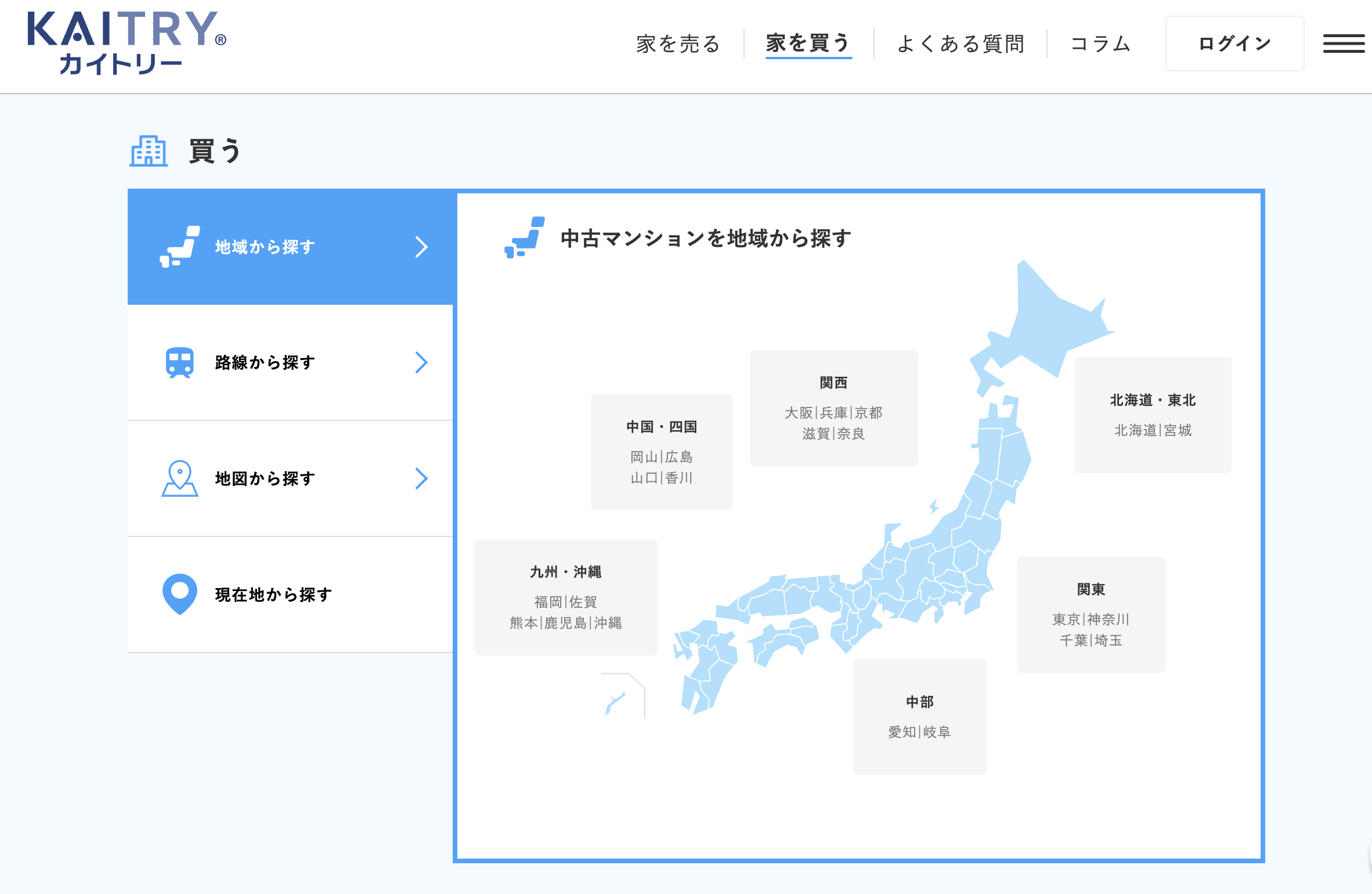Screen dimensions: 1372x894
Task: Expand the 路線から探す chevron
Action: click(423, 362)
